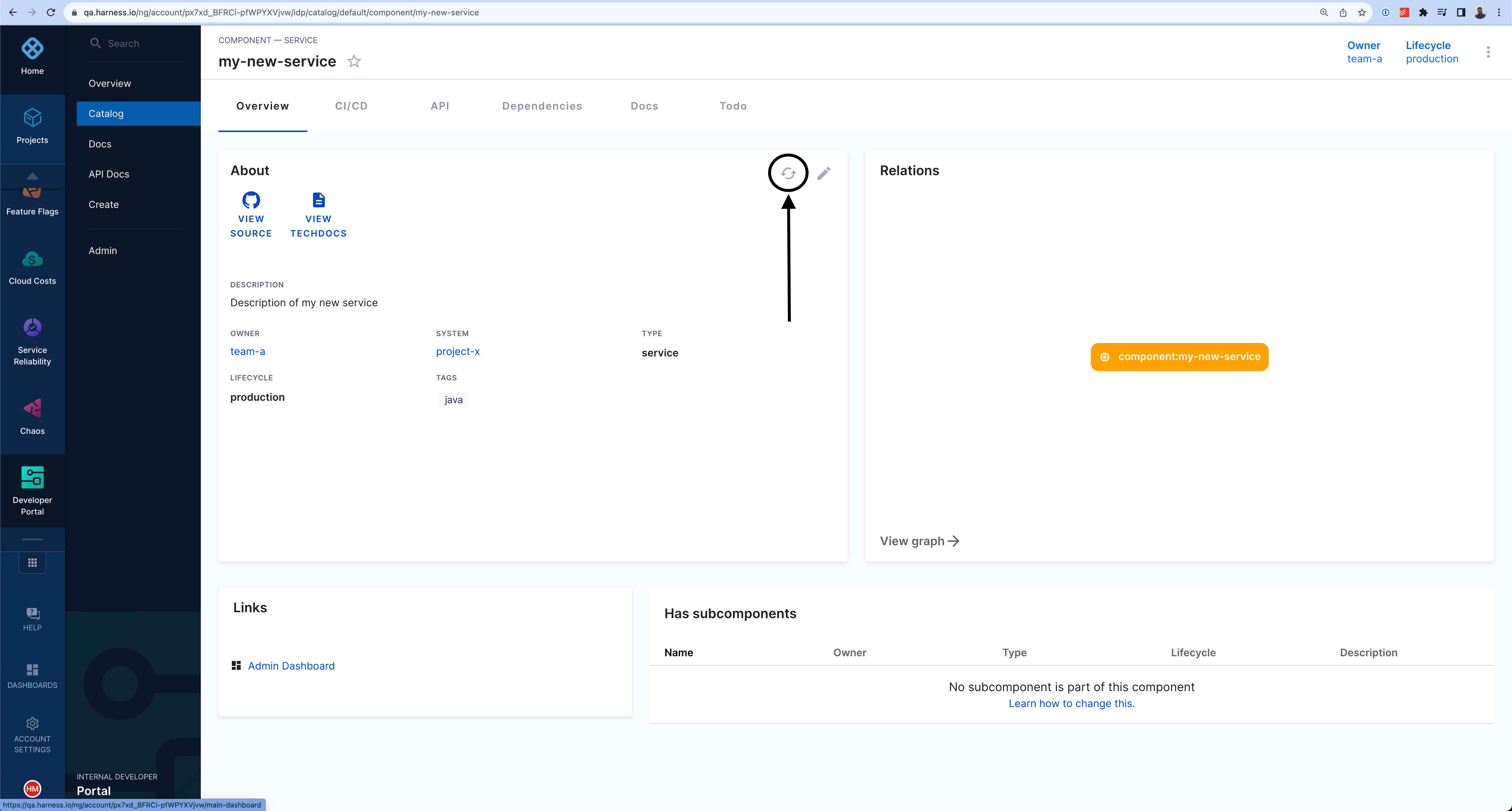The height and width of the screenshot is (811, 1512).
Task: Click the Developer Portal module icon
Action: coord(32,478)
